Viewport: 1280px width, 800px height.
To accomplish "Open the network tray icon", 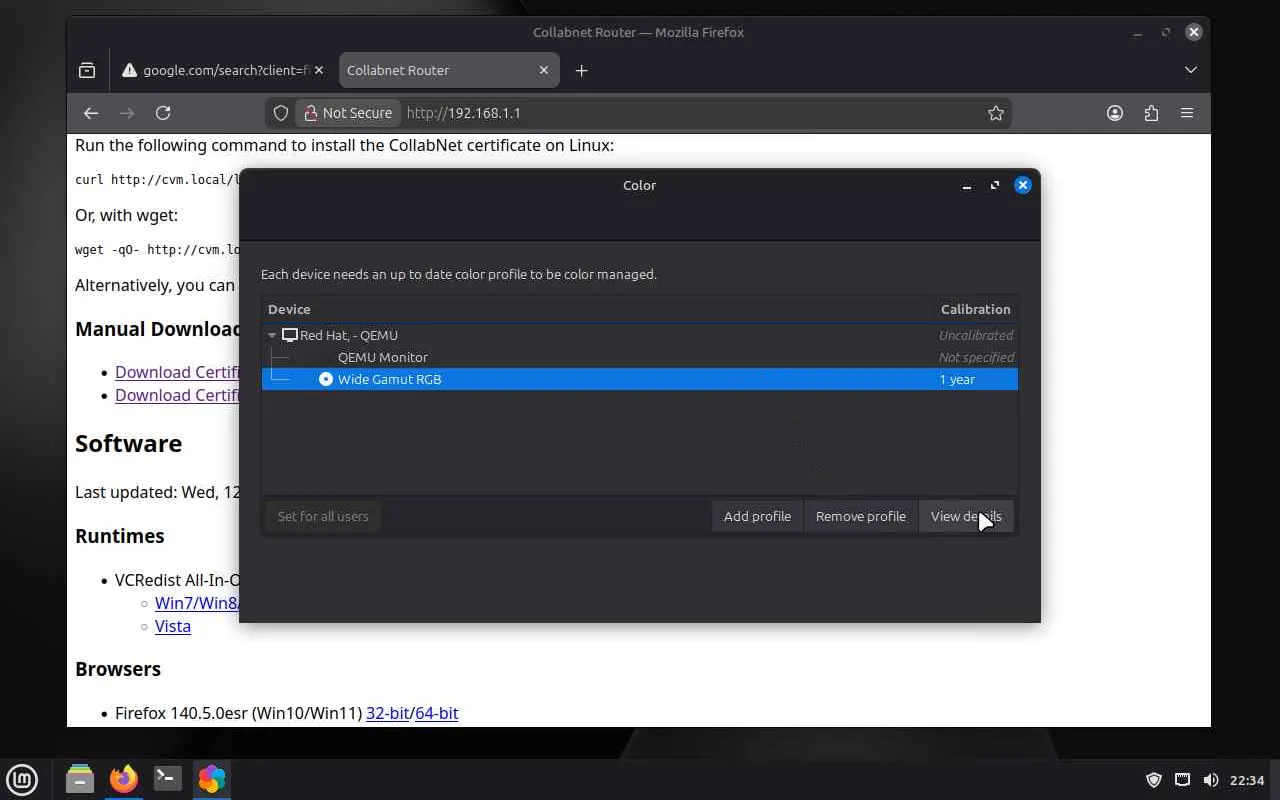I will [1182, 780].
